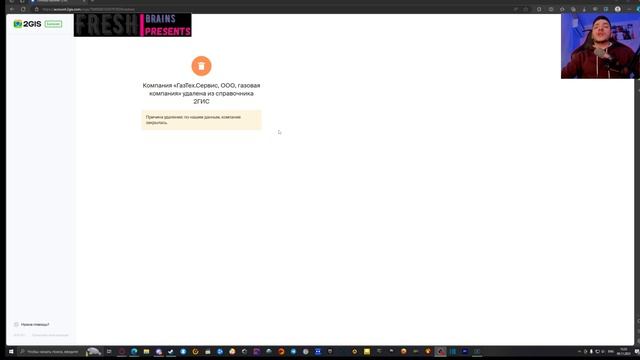Open the browser profile avatar
Screen dimensions: 640x360
618,9
